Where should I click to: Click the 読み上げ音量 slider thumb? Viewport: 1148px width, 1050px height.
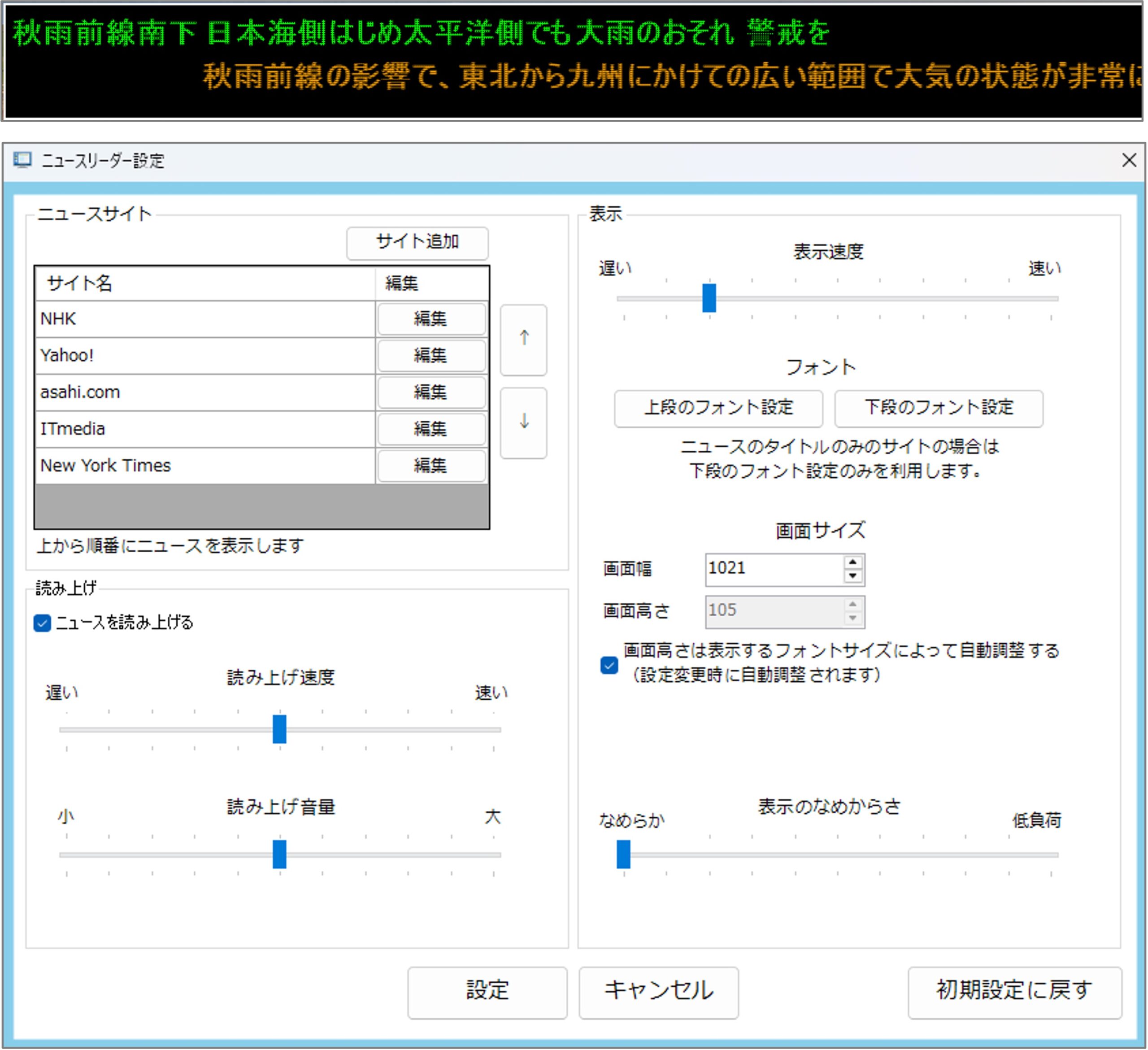coord(279,854)
